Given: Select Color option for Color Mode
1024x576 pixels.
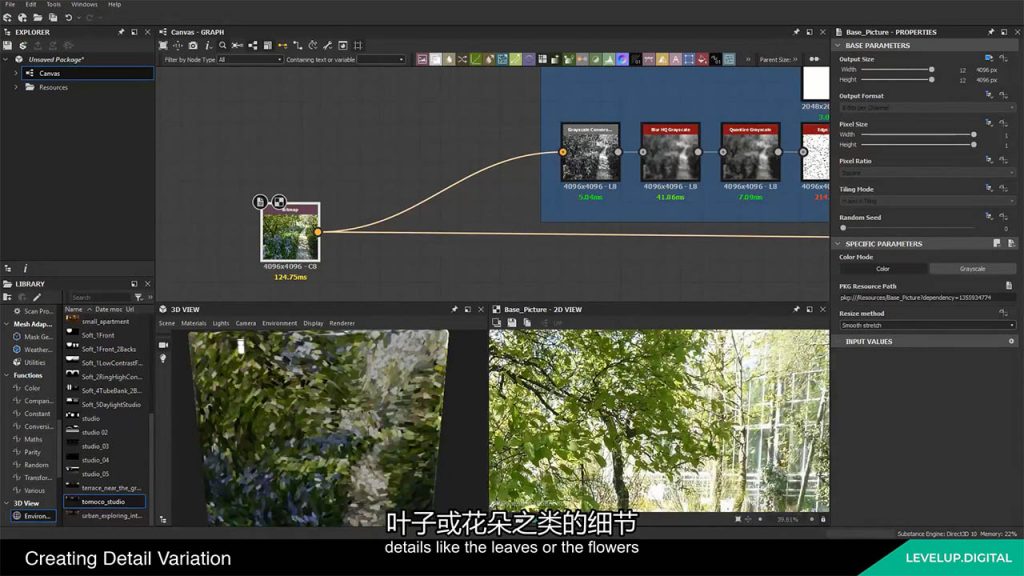Looking at the screenshot, I should pos(883,268).
